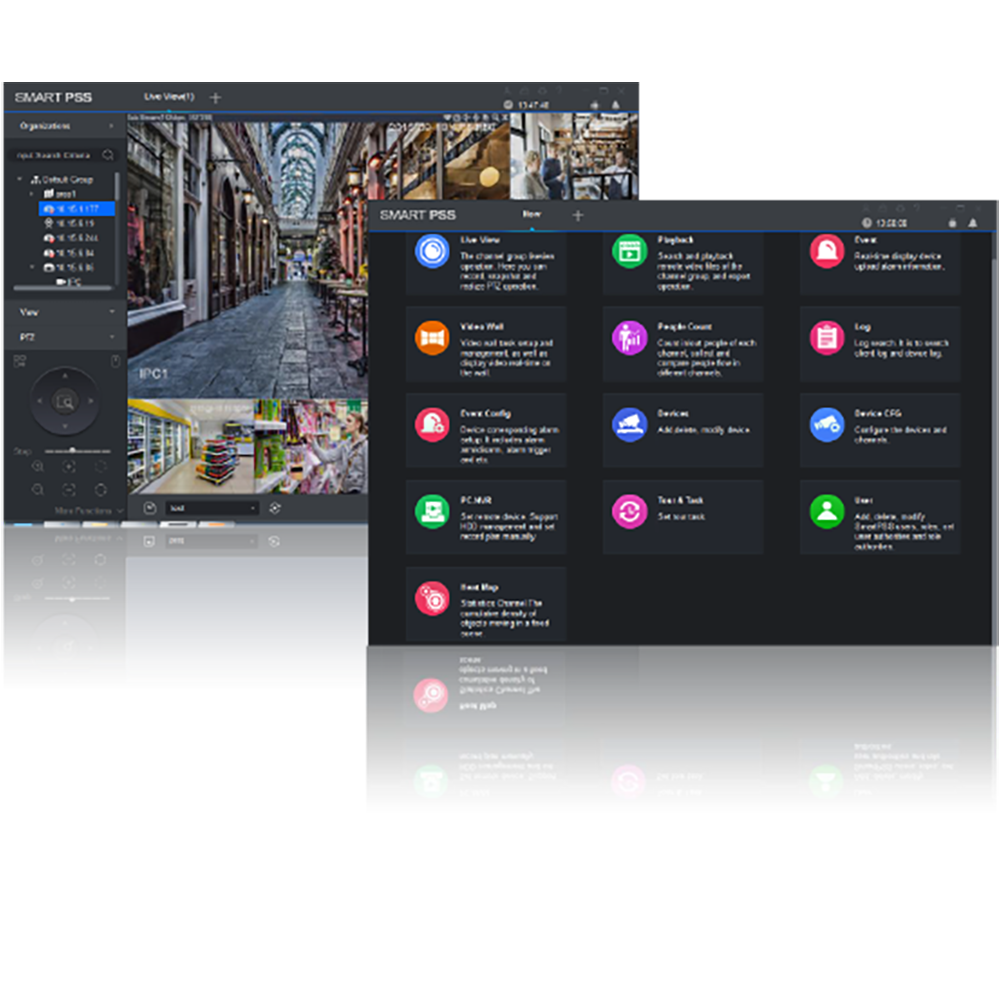The width and height of the screenshot is (1000, 1000).
Task: Collapse the Default Group tree node arrow
Action: (x=20, y=179)
